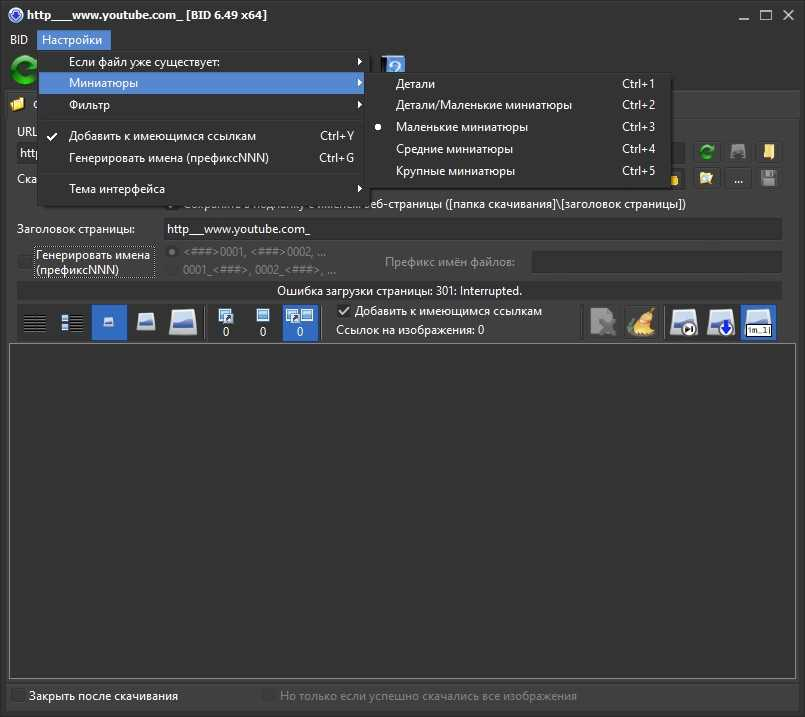The height and width of the screenshot is (717, 805).
Task: Click the gray printer-like icon in URL row
Action: tap(738, 151)
